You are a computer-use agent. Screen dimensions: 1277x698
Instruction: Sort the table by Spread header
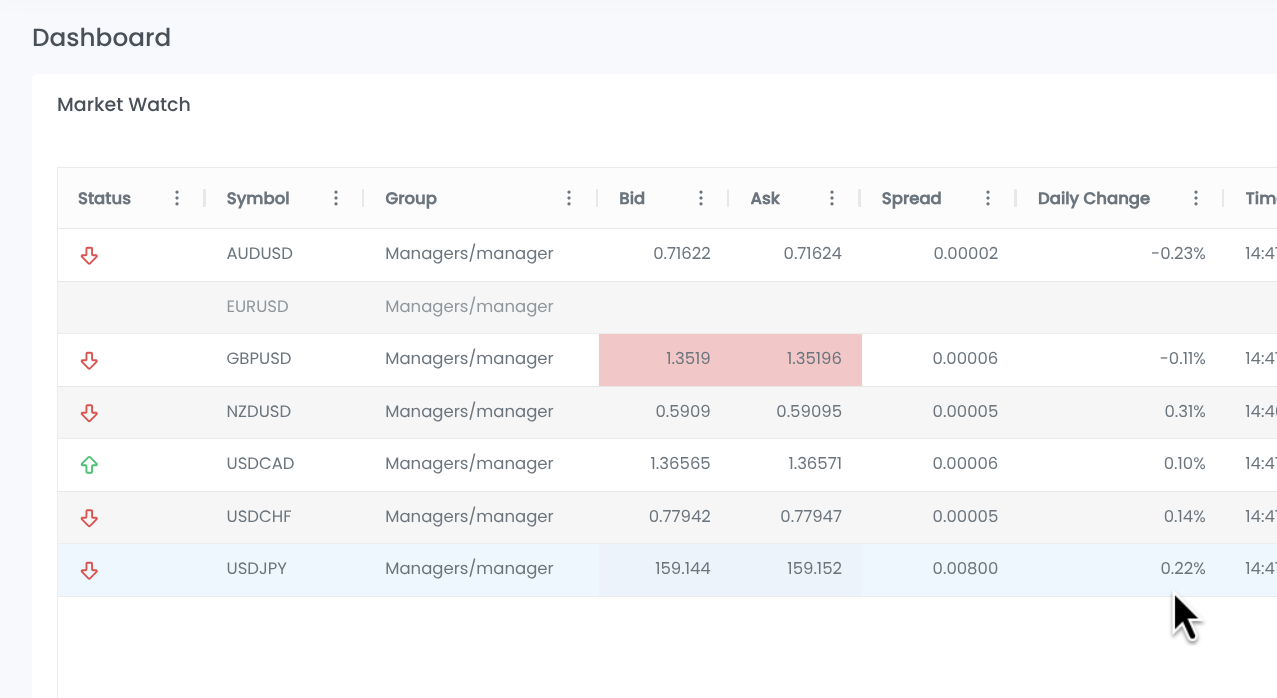(x=911, y=198)
